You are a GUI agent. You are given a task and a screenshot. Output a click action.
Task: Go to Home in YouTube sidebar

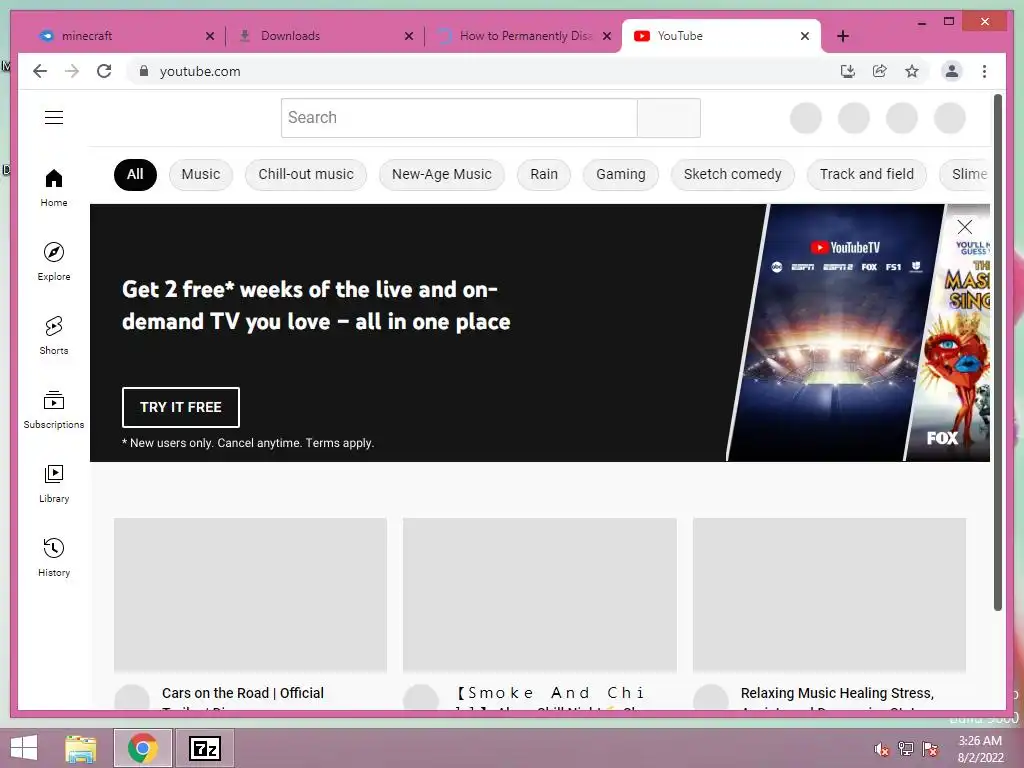click(x=54, y=188)
